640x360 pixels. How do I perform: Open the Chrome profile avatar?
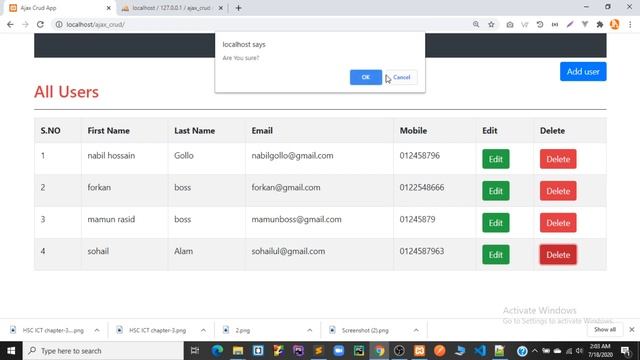(x=615, y=24)
